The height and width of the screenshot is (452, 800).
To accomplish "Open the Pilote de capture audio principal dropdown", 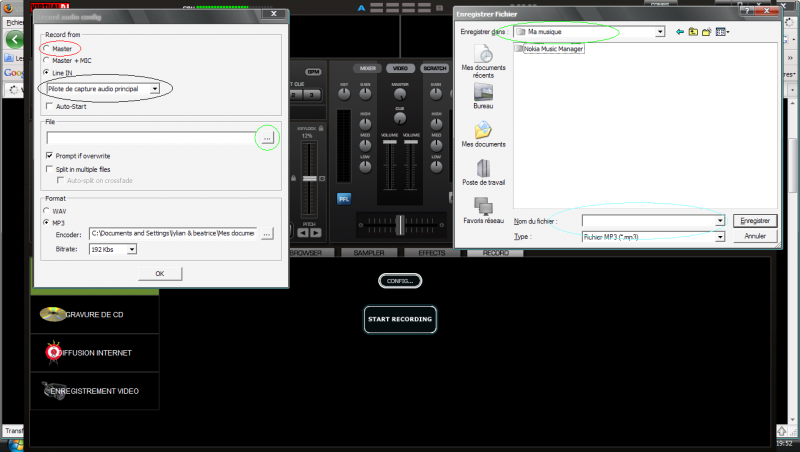I will pyautogui.click(x=154, y=89).
